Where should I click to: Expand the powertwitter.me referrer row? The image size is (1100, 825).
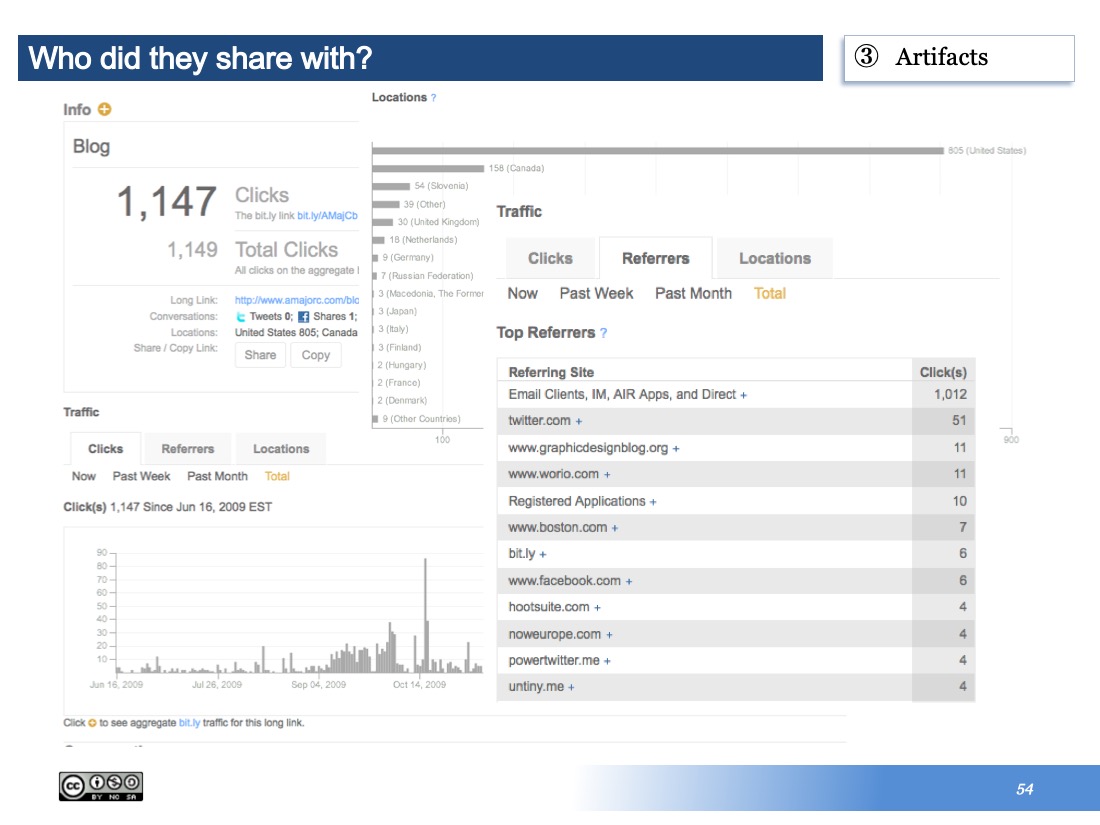607,661
